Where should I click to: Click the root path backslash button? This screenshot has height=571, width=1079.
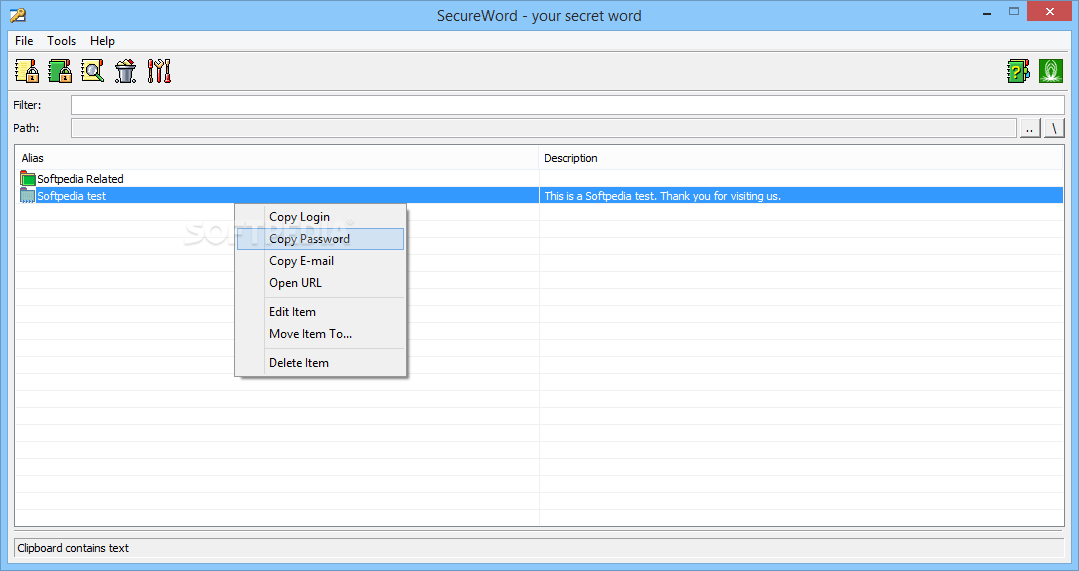click(x=1054, y=128)
